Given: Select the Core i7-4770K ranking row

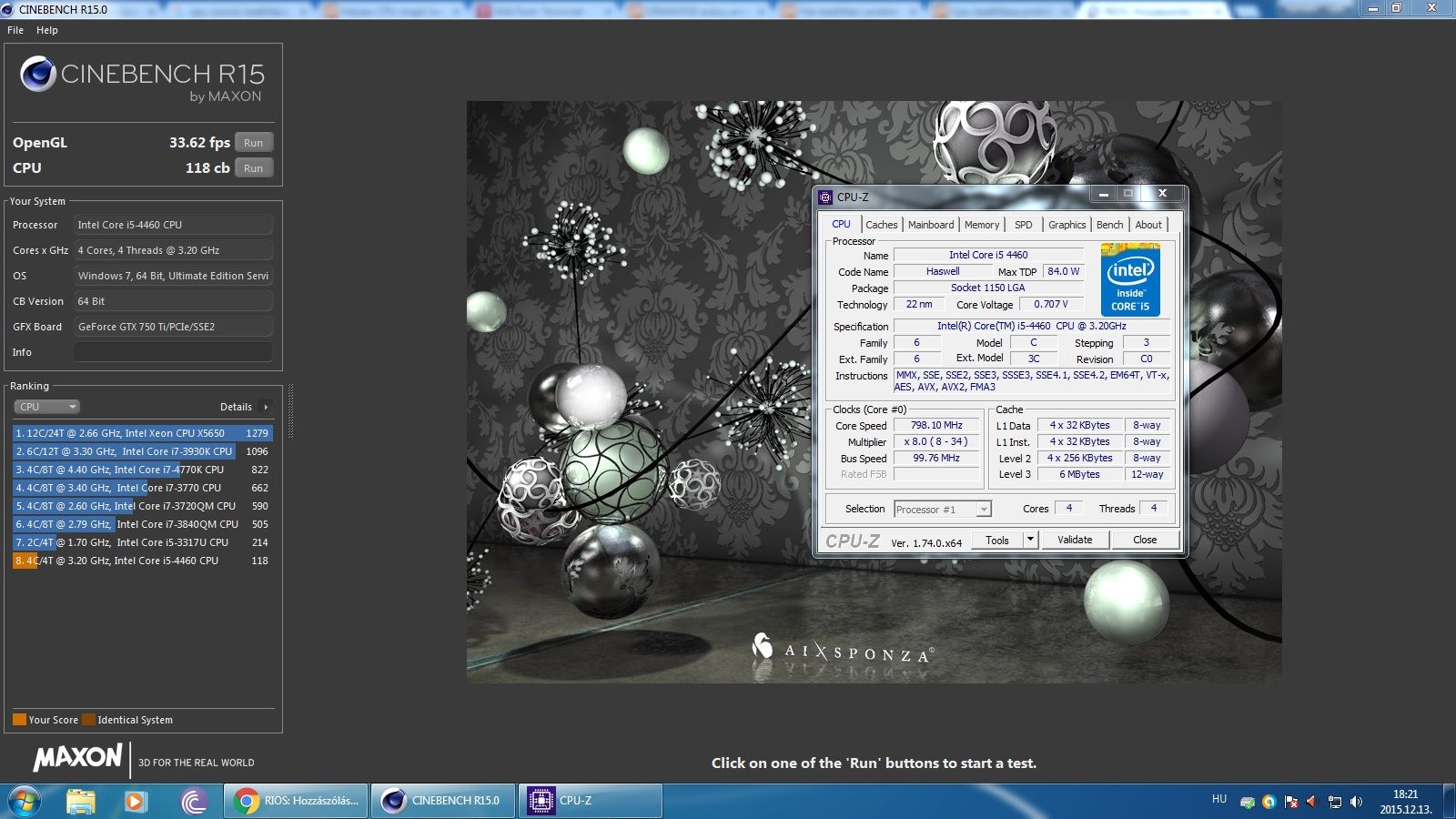Looking at the screenshot, I should click(143, 470).
